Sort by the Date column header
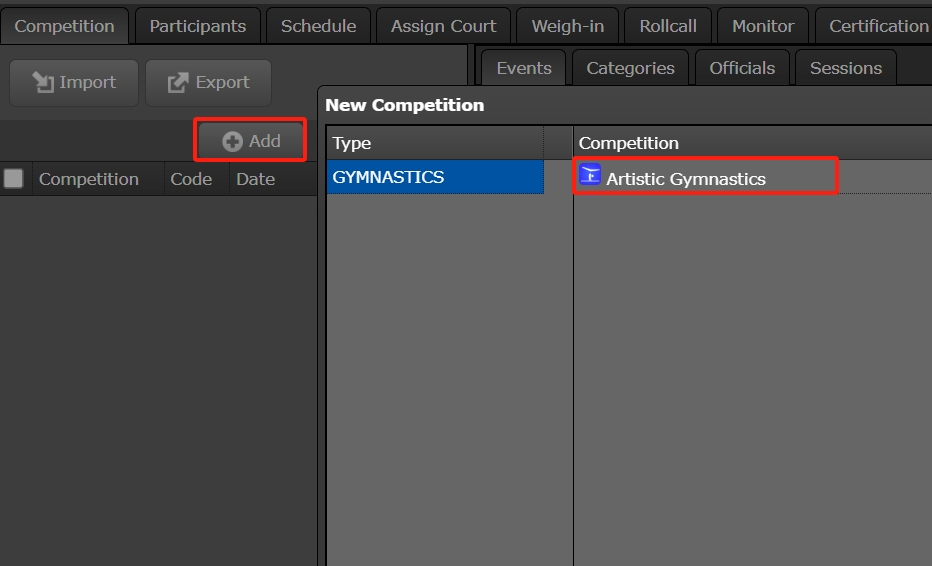932x566 pixels. click(255, 179)
